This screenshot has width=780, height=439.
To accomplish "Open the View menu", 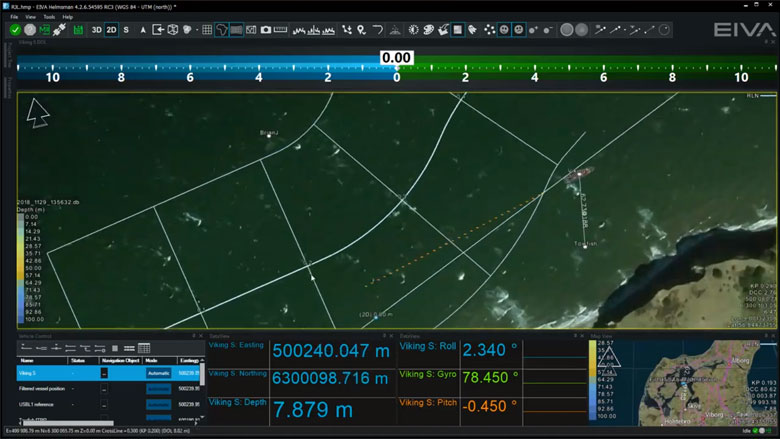I will [31, 17].
